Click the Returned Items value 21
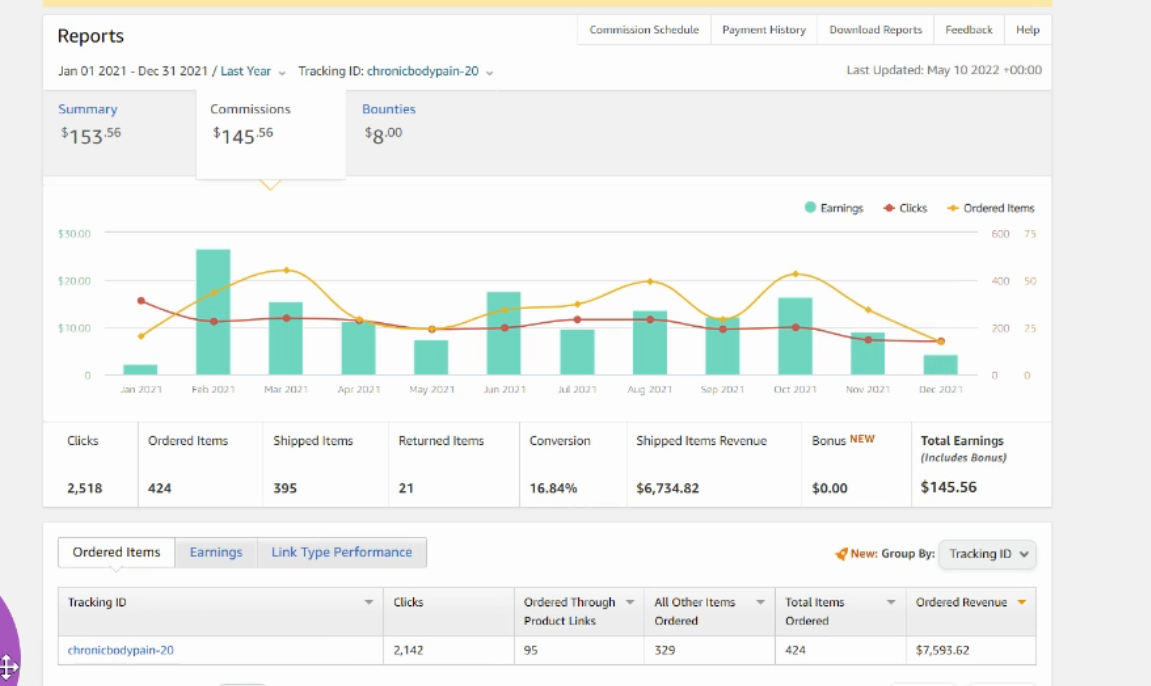The image size is (1151, 686). coord(406,488)
